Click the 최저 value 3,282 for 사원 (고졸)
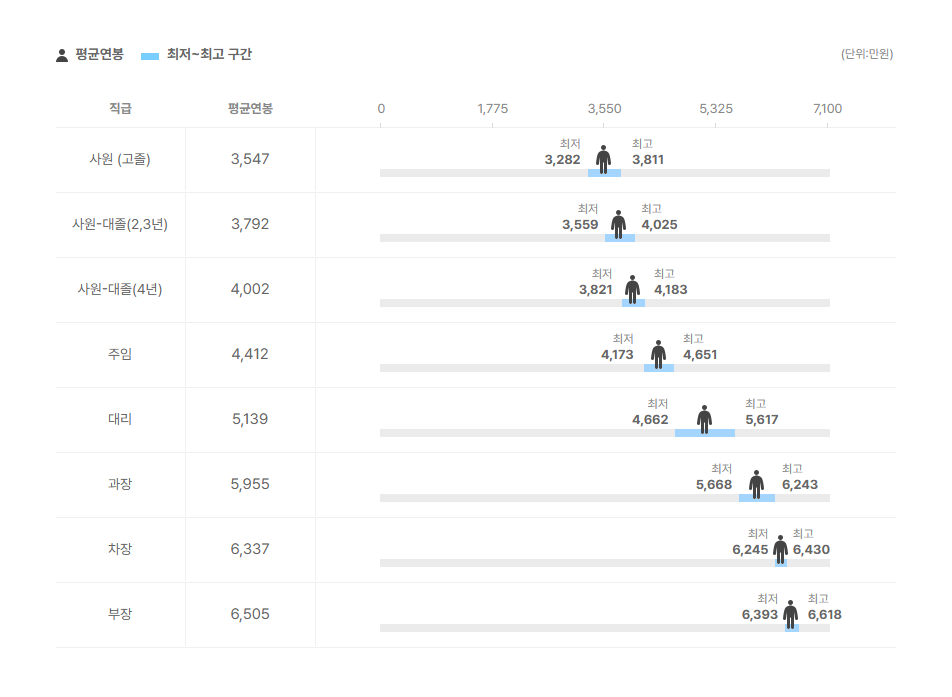This screenshot has width=952, height=697. [562, 160]
